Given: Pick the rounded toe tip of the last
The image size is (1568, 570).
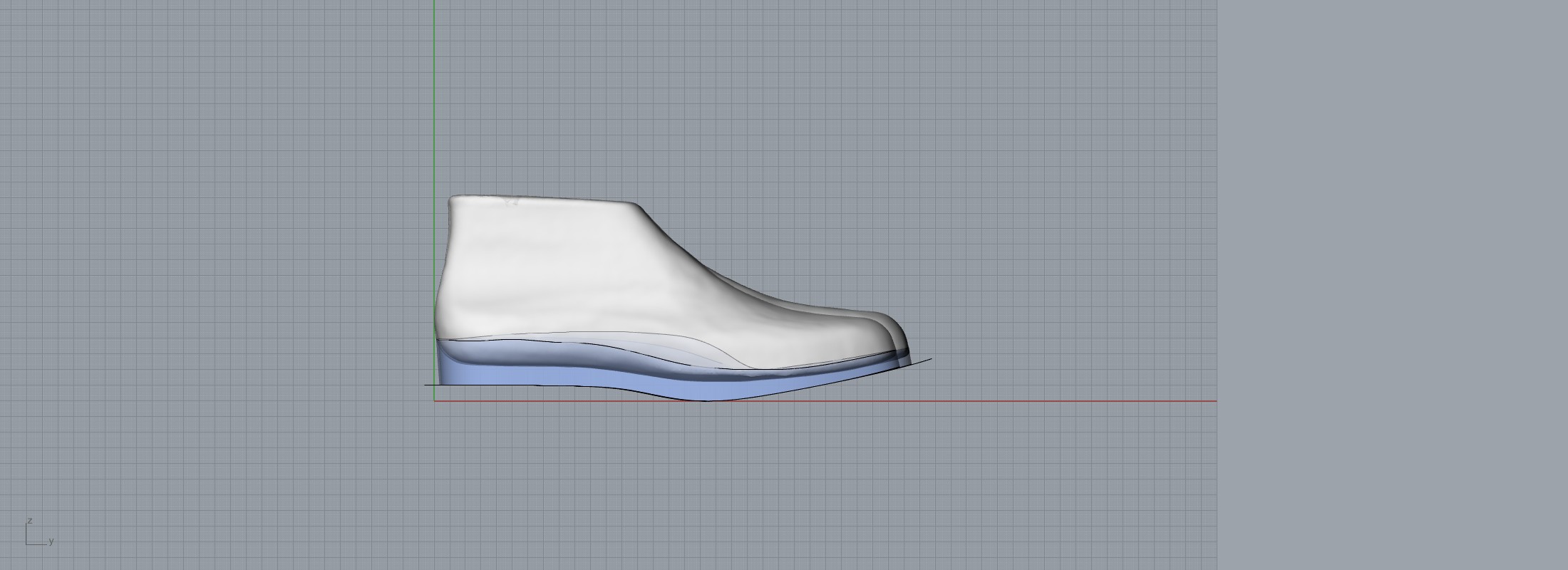Looking at the screenshot, I should click(905, 341).
